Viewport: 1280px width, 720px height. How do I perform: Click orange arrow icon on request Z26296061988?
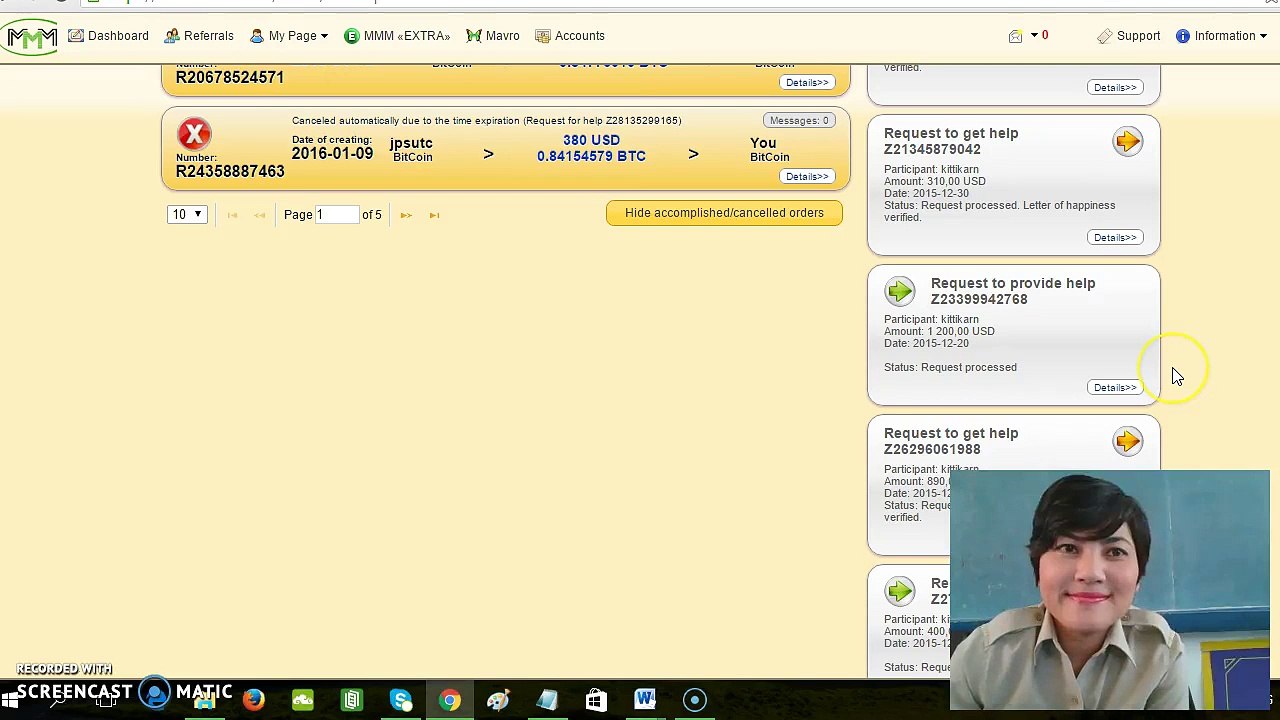[1127, 441]
